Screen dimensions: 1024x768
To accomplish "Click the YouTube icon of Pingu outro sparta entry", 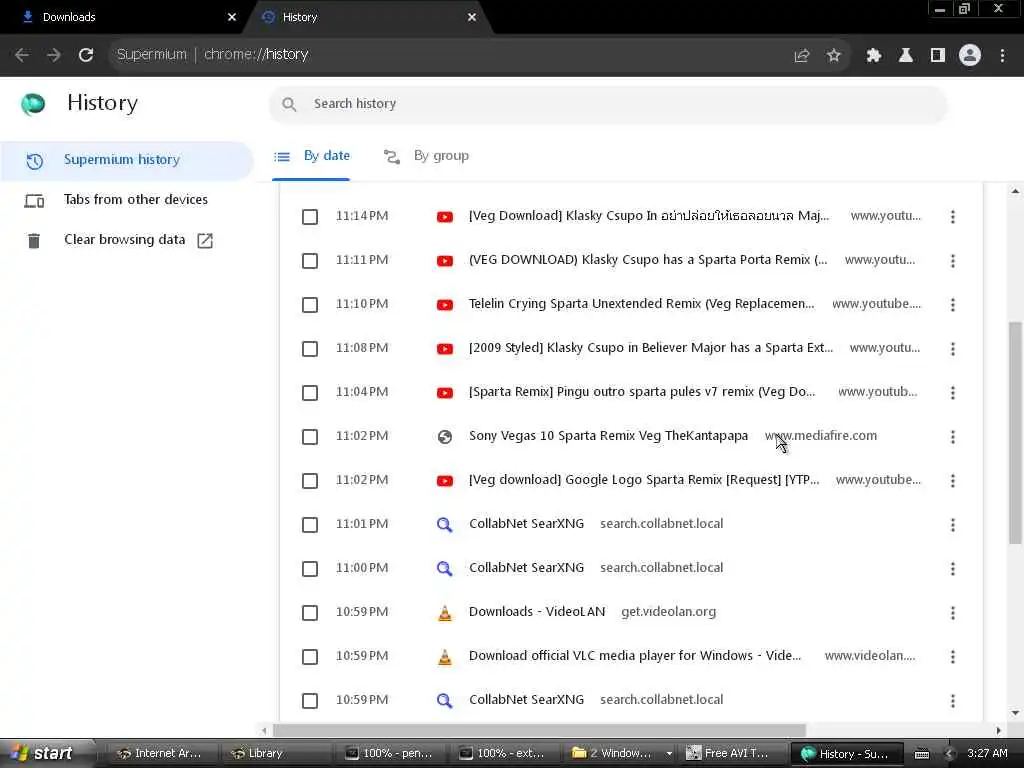I will click(x=445, y=392).
